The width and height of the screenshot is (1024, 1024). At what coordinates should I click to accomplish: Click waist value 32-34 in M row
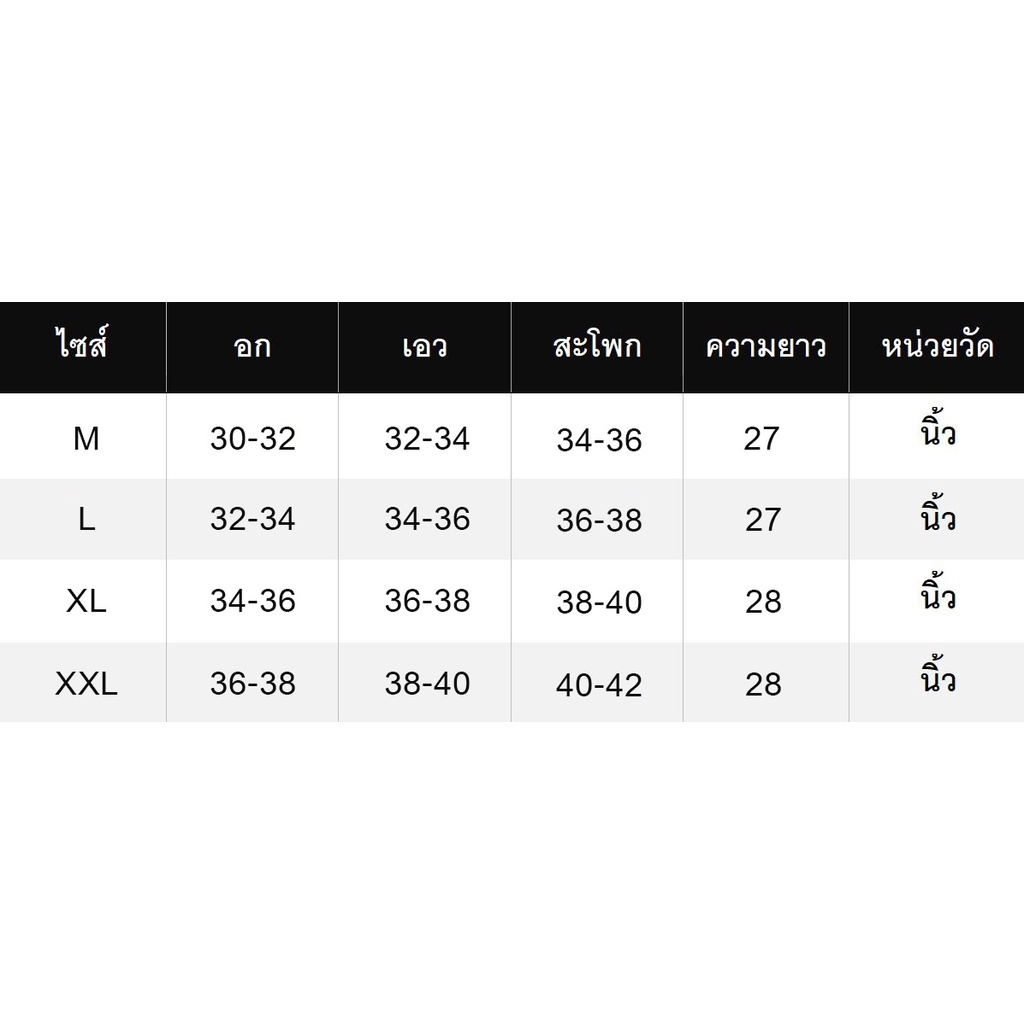[427, 439]
